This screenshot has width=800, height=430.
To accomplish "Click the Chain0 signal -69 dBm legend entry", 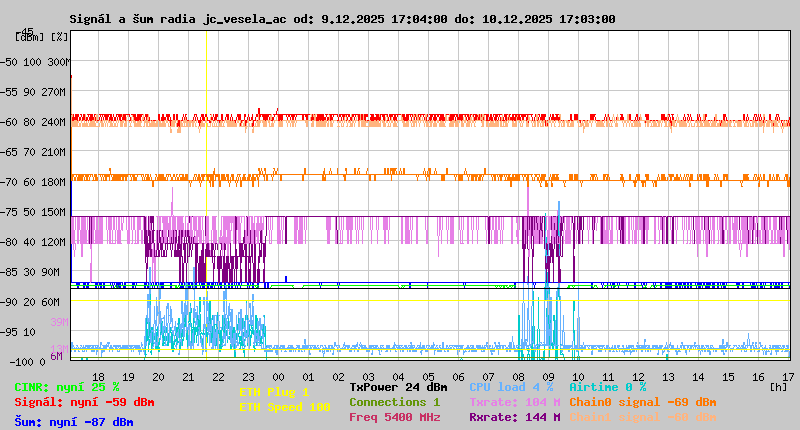I will (642, 402).
